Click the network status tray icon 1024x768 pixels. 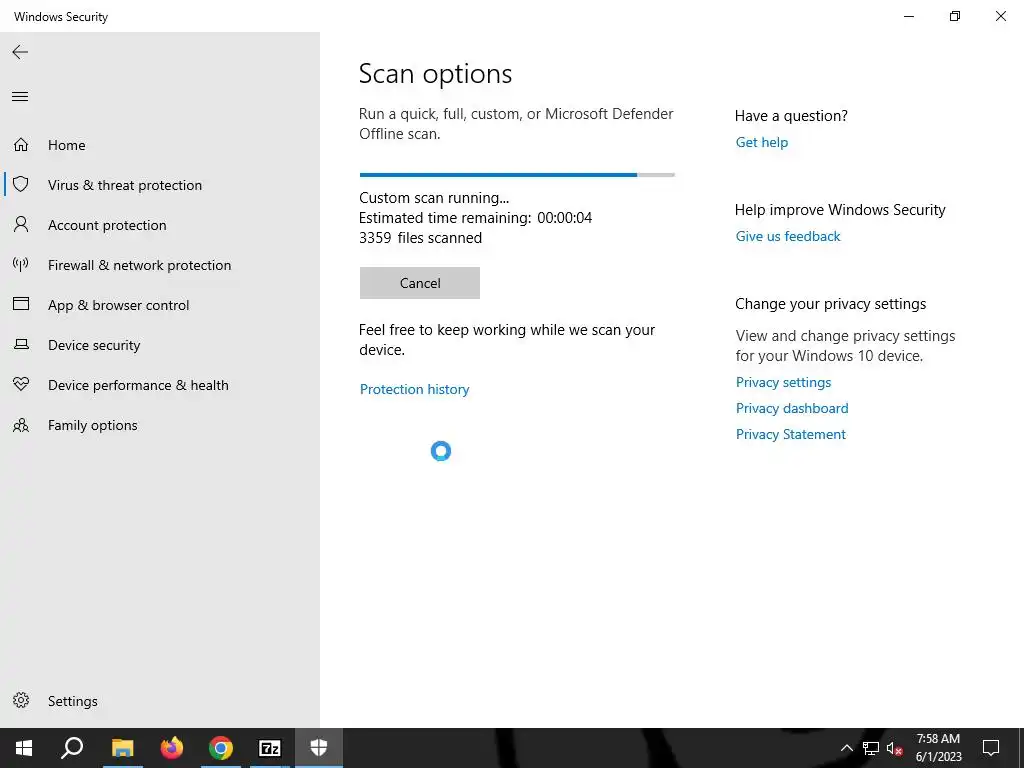coord(871,748)
